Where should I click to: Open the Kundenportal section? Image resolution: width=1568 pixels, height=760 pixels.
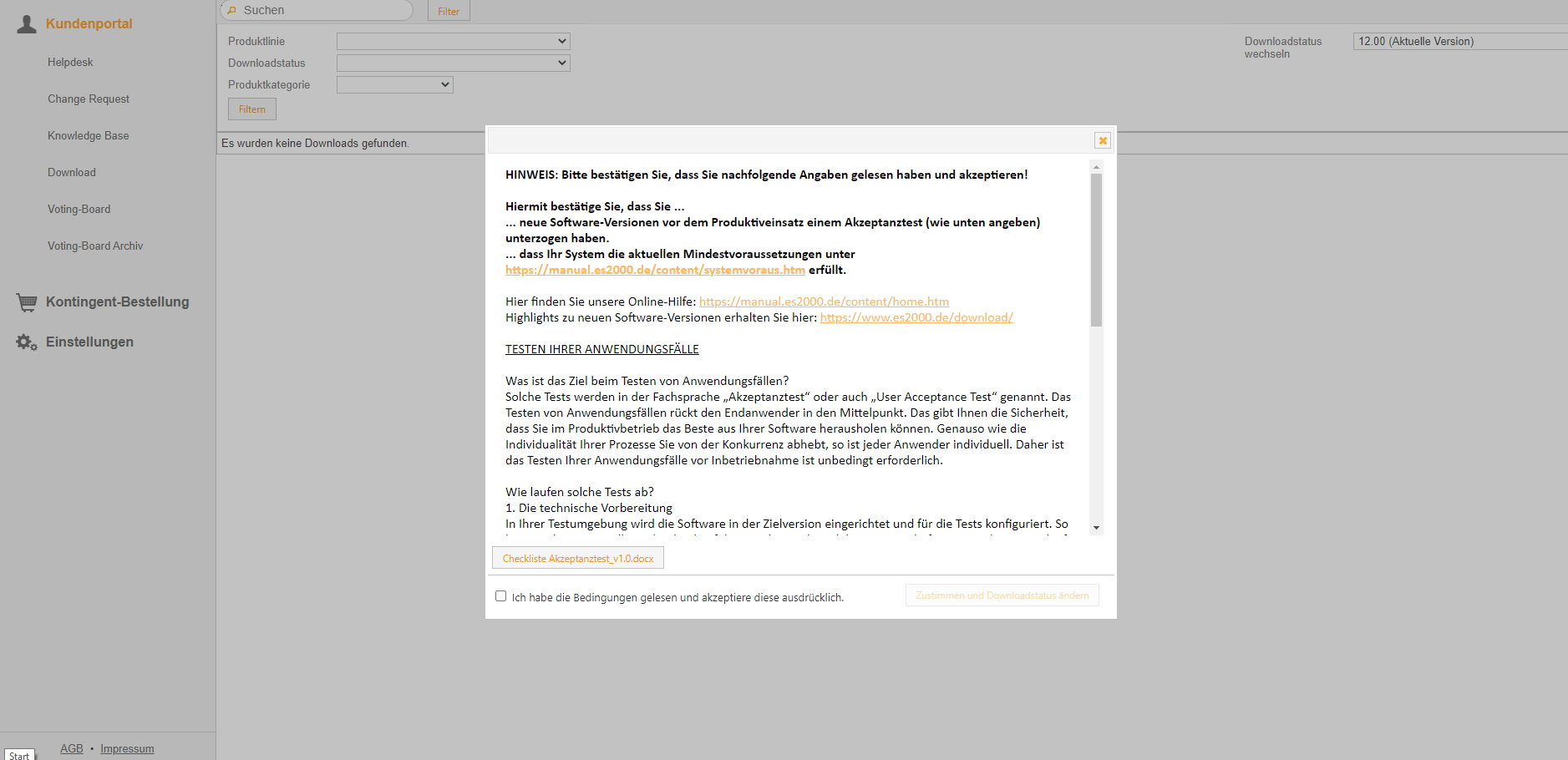click(89, 24)
